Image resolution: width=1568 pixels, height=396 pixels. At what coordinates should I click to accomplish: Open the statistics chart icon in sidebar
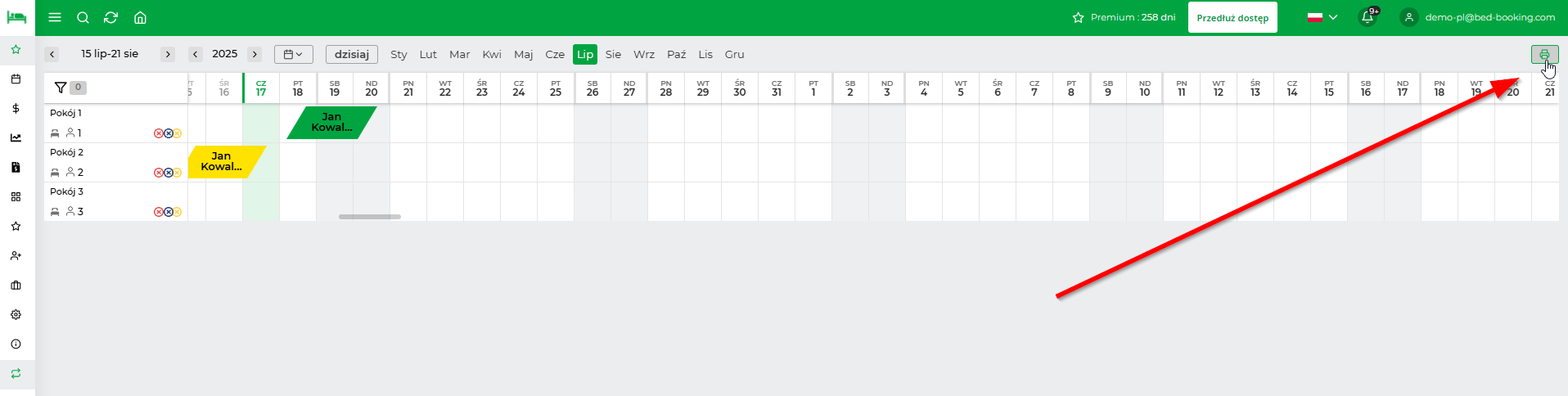tap(16, 137)
